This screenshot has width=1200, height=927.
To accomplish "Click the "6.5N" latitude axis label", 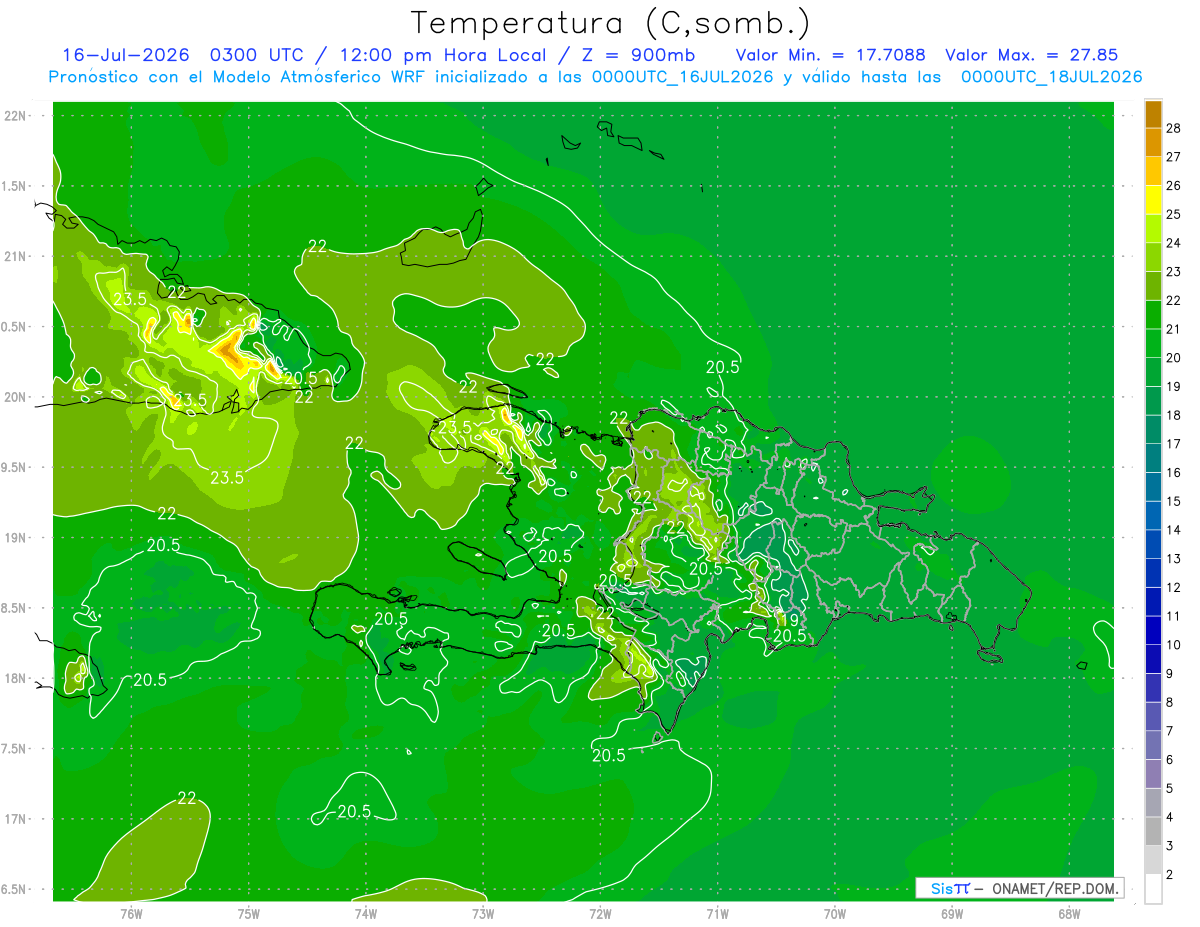I will 15,889.
